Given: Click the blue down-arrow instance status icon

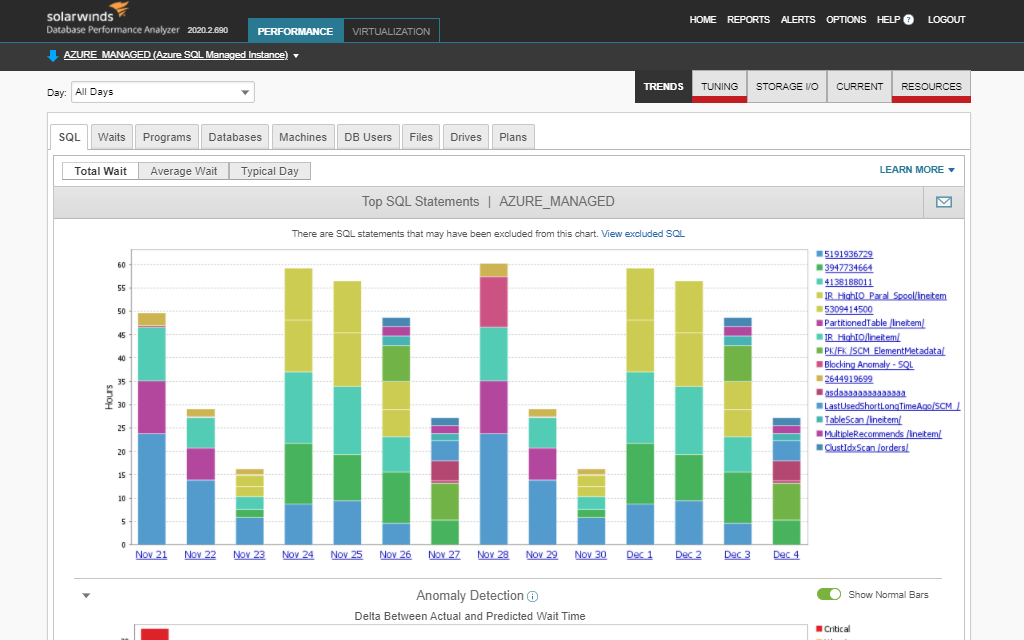Looking at the screenshot, I should (x=53, y=55).
